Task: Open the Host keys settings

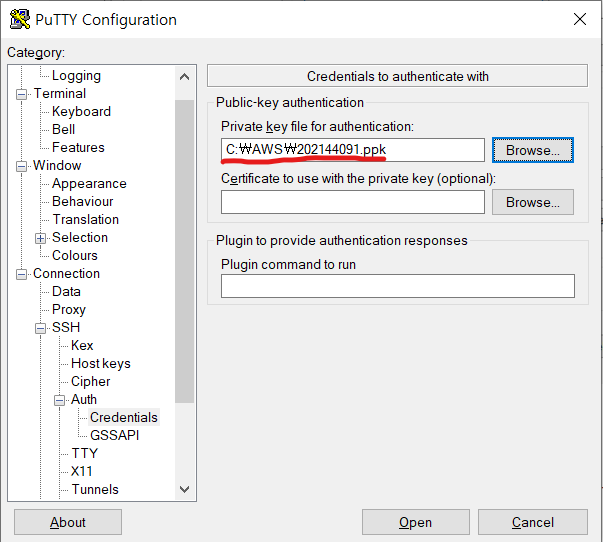Action: pos(101,364)
